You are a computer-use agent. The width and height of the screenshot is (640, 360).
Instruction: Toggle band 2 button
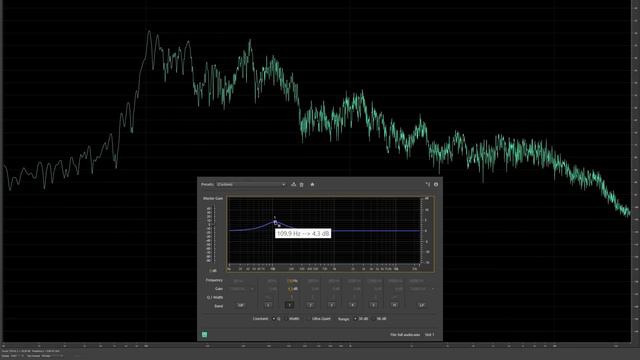[310, 305]
